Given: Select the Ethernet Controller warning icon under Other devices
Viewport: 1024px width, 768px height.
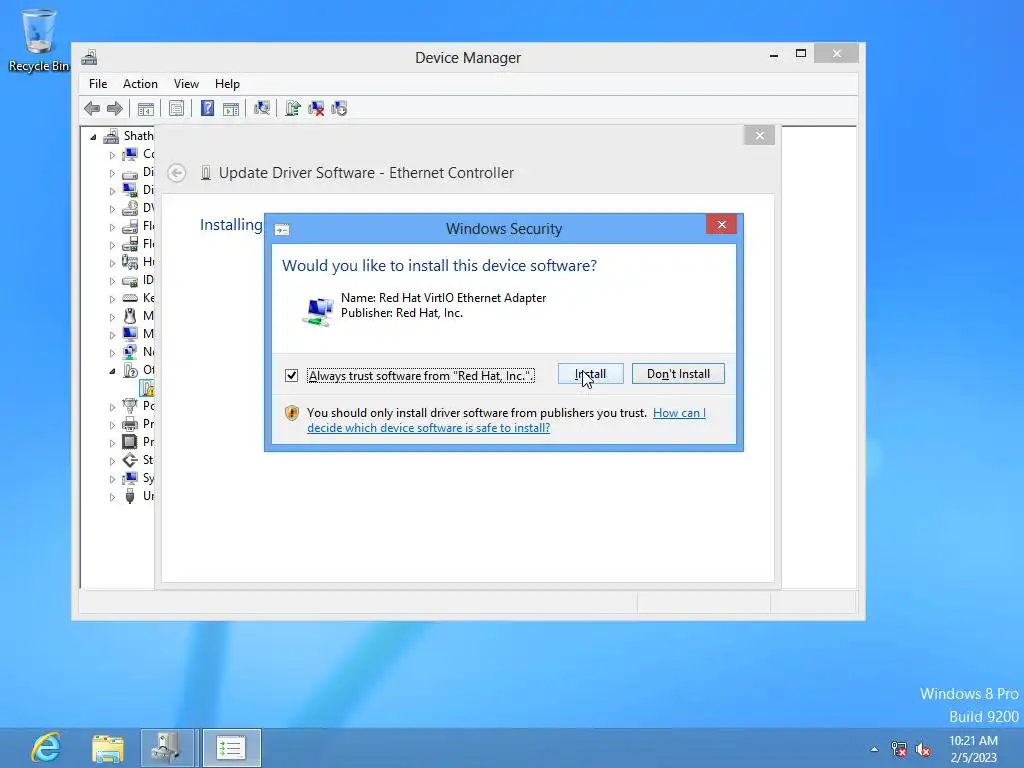Looking at the screenshot, I should click(x=148, y=389).
